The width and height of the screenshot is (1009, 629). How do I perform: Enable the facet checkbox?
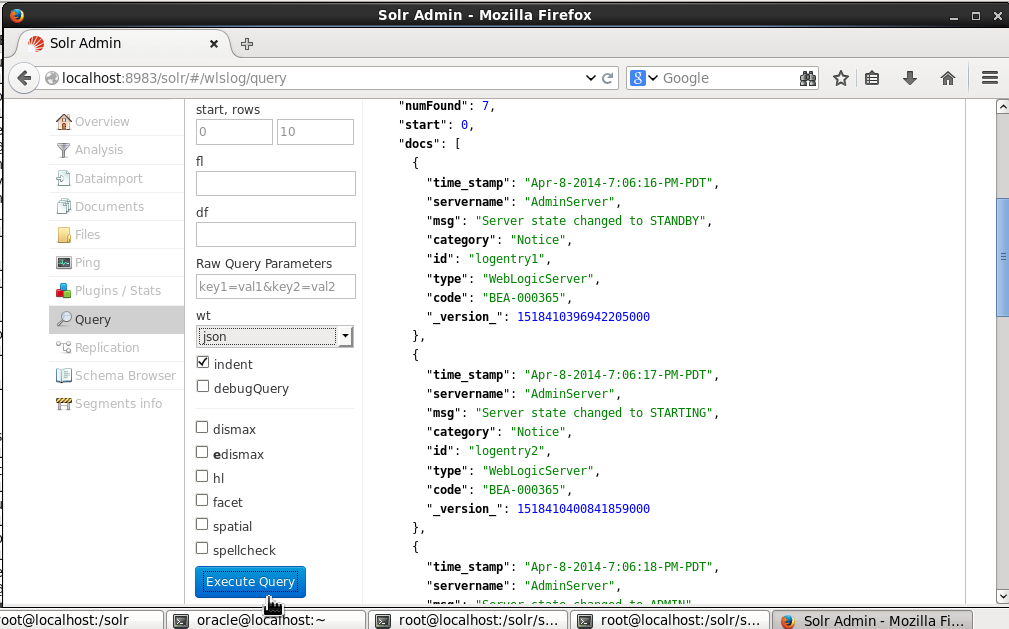pos(202,500)
